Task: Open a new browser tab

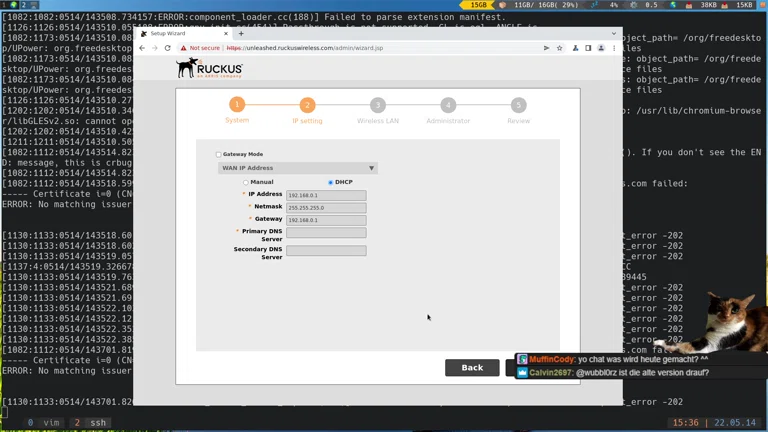Action: 241,33
